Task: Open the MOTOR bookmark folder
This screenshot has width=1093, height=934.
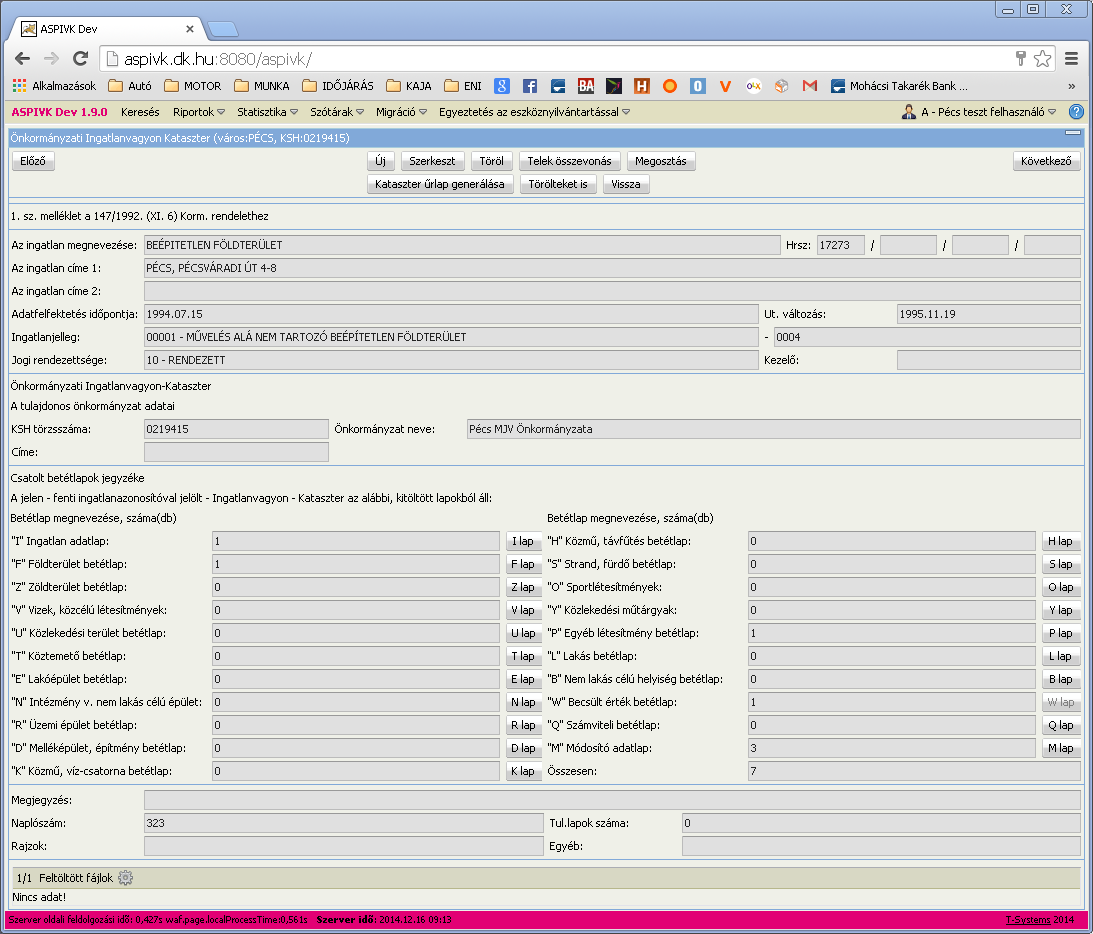Action: tap(193, 86)
